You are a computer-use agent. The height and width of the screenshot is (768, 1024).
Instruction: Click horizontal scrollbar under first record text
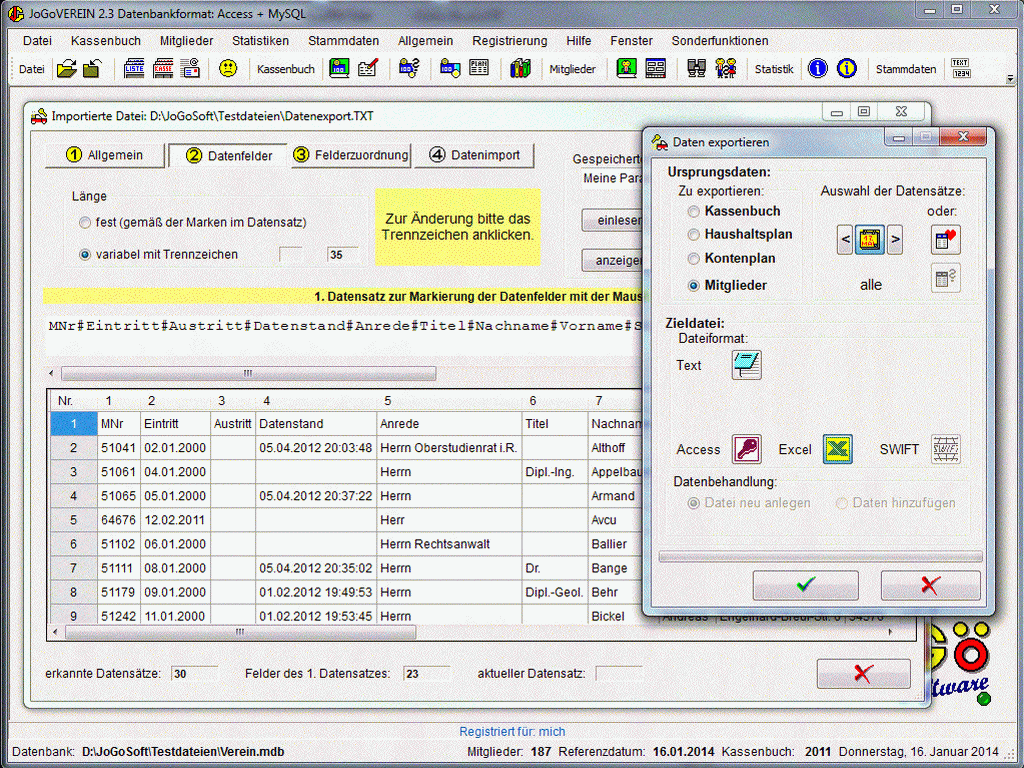click(248, 374)
